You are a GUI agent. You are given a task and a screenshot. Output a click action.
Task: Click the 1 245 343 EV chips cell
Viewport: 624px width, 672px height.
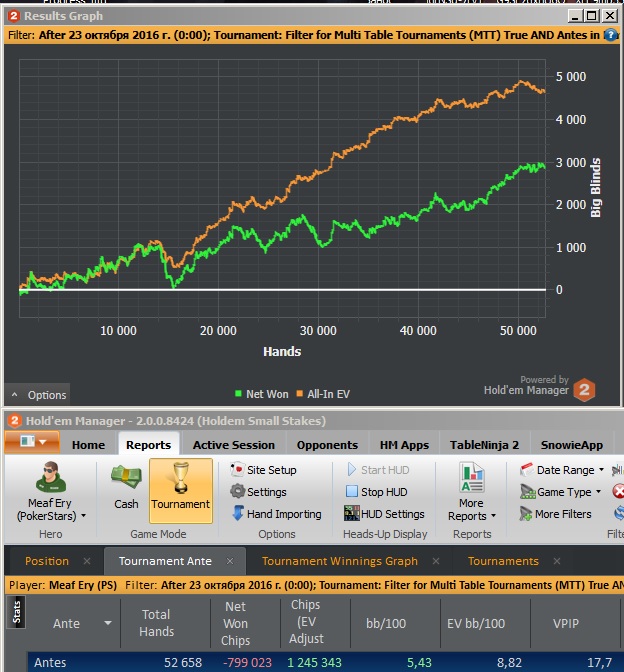coord(314,663)
